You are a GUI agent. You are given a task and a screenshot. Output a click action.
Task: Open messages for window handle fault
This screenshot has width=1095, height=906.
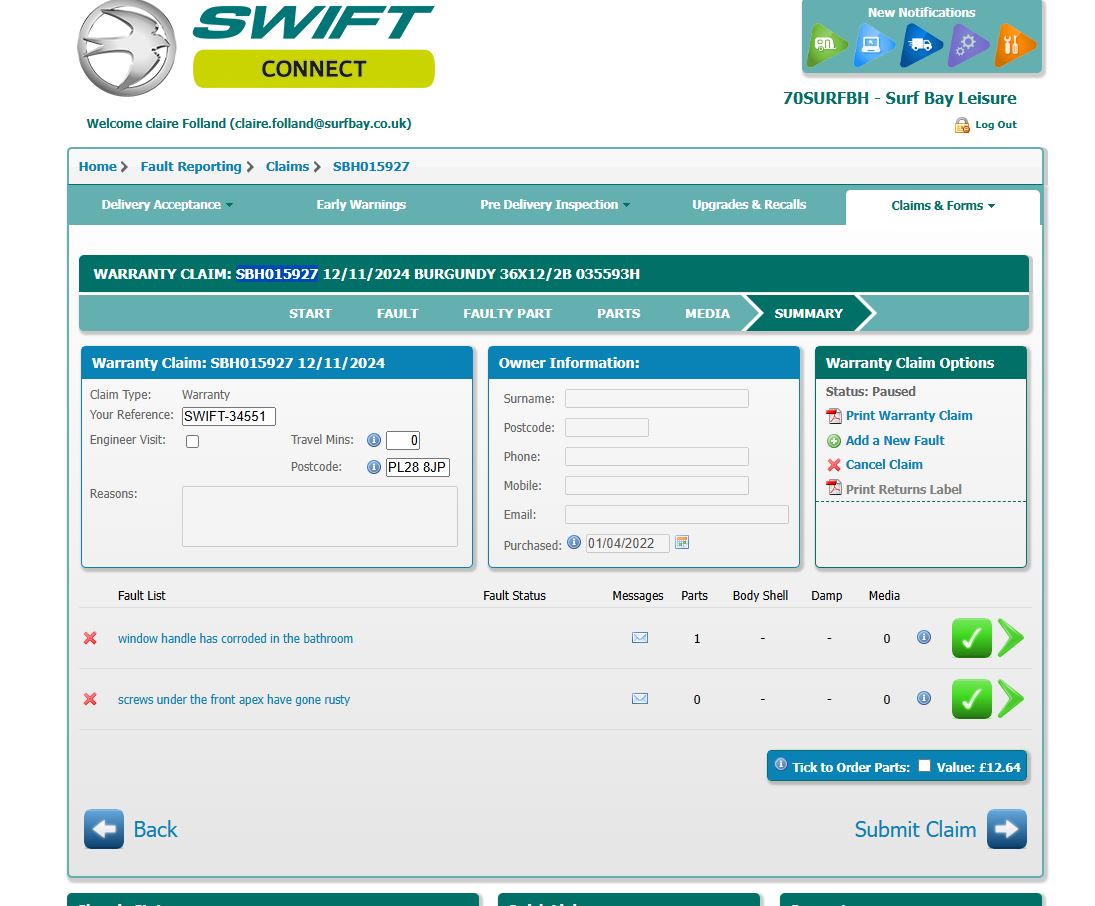pyautogui.click(x=640, y=637)
